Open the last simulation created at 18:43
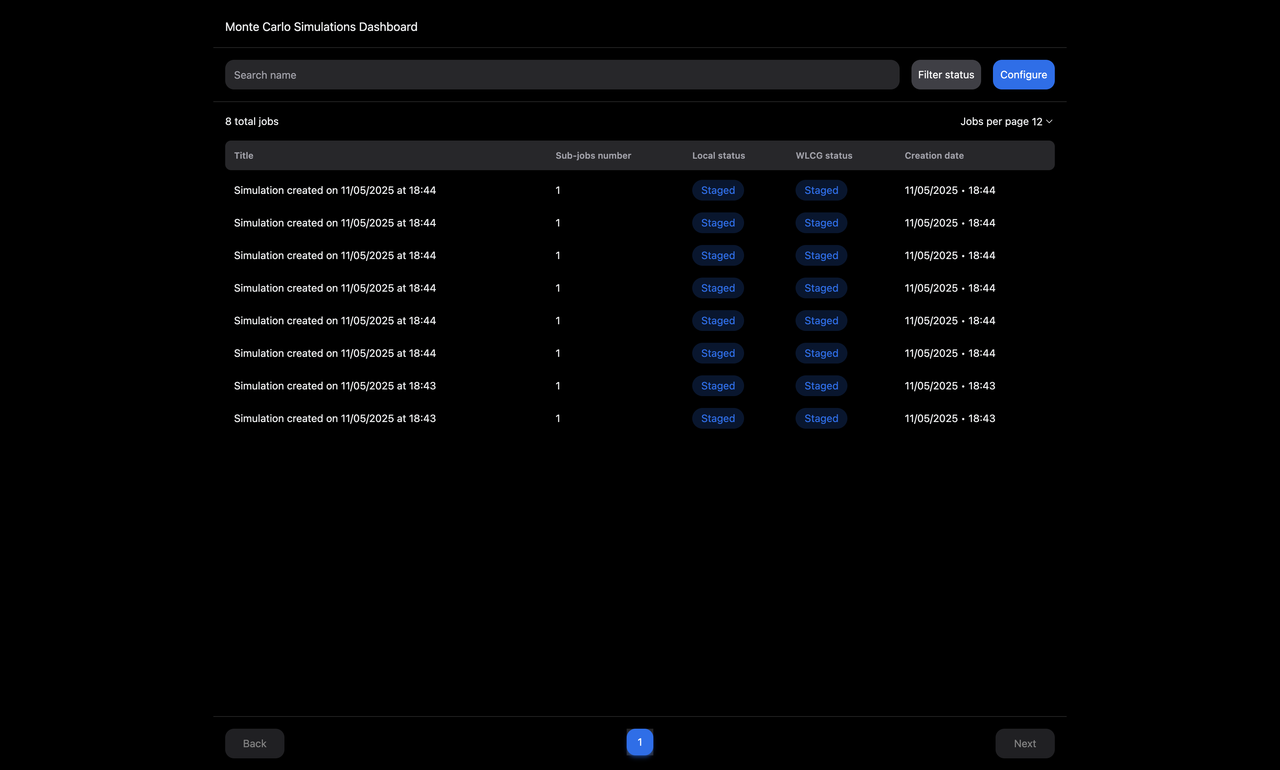 [335, 418]
